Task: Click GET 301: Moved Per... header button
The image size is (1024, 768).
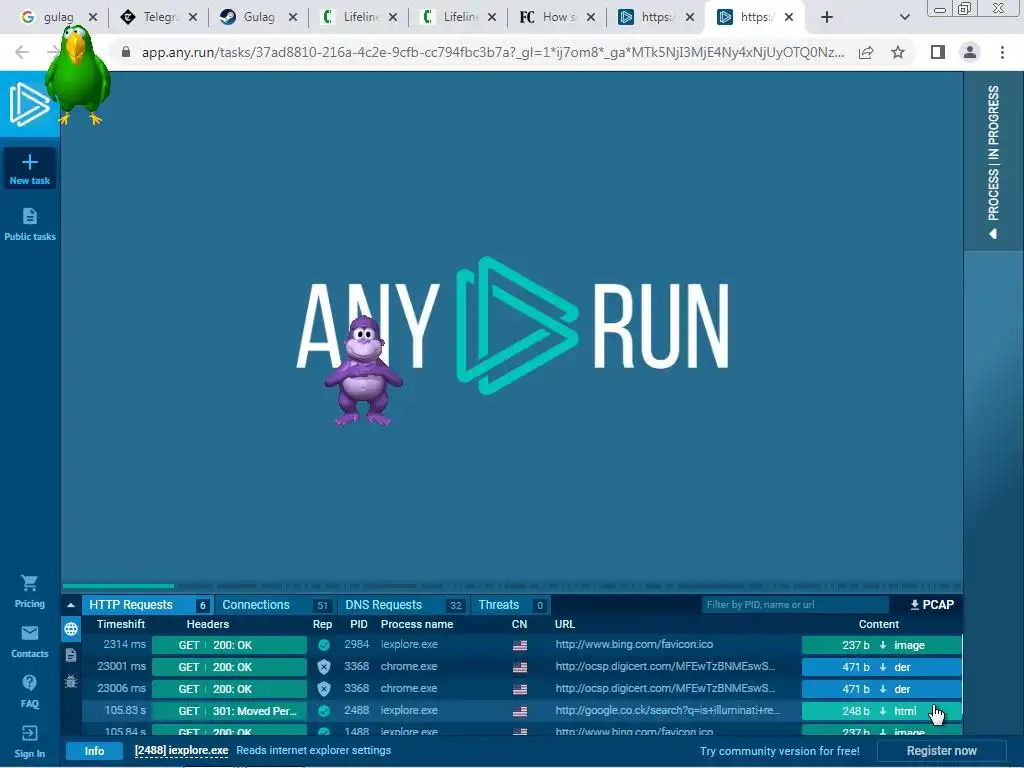Action: tap(229, 711)
